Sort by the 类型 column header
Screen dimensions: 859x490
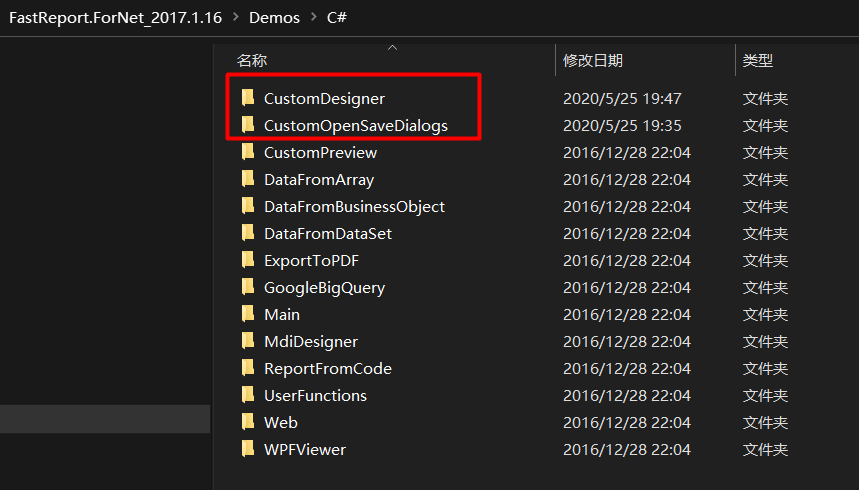coord(758,60)
